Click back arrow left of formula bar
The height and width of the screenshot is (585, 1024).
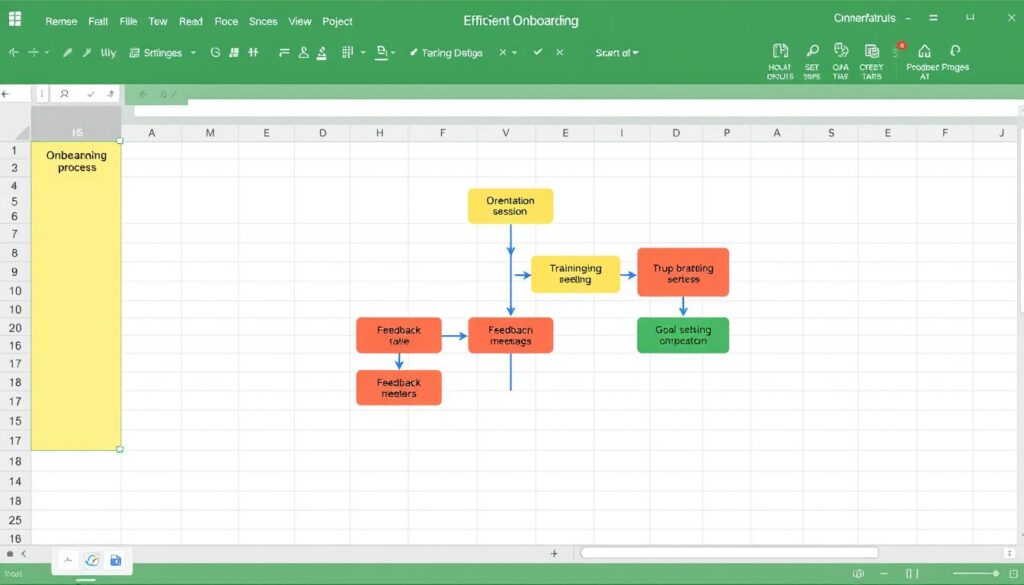tap(6, 94)
